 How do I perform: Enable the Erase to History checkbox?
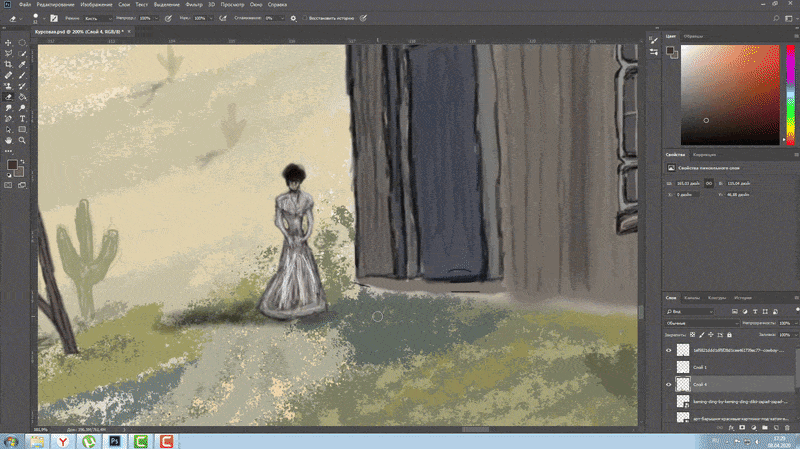[305, 18]
